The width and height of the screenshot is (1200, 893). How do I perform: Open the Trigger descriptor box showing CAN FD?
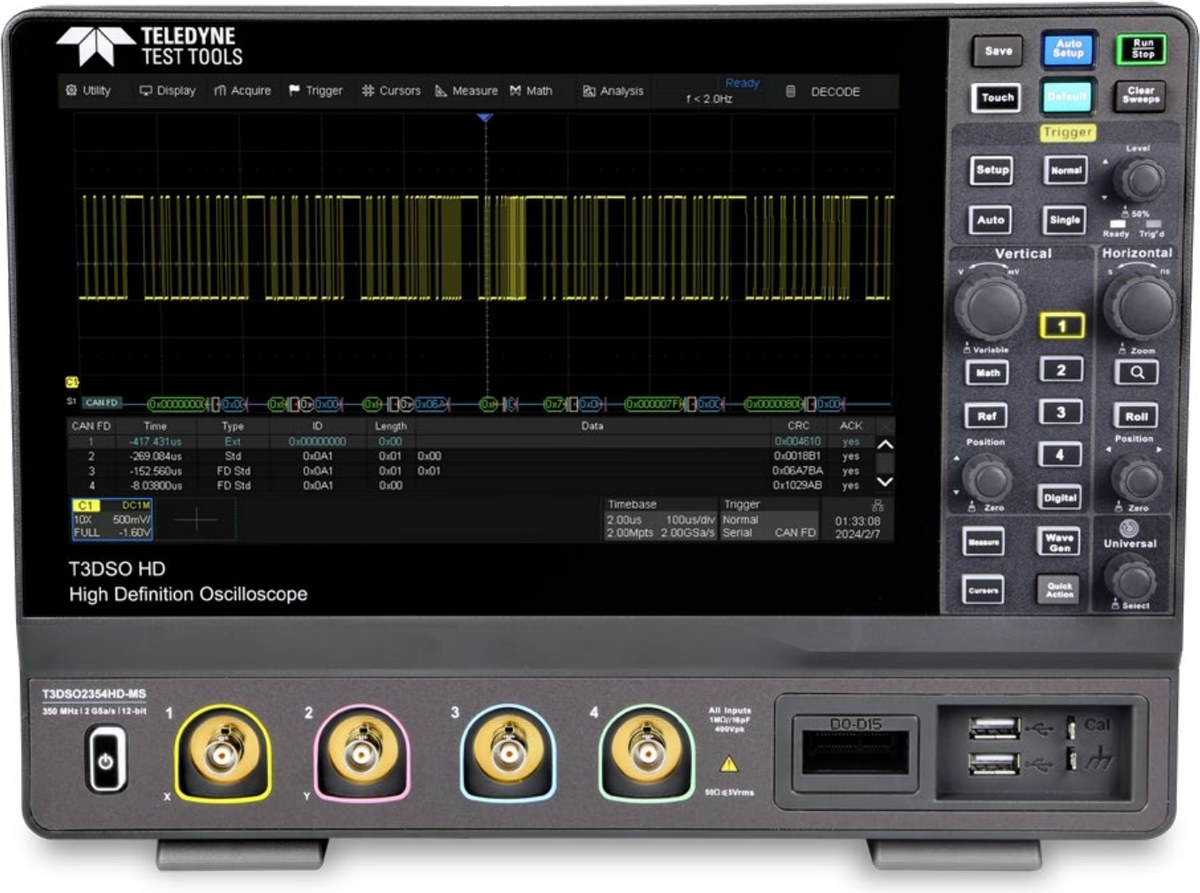pyautogui.click(x=769, y=519)
